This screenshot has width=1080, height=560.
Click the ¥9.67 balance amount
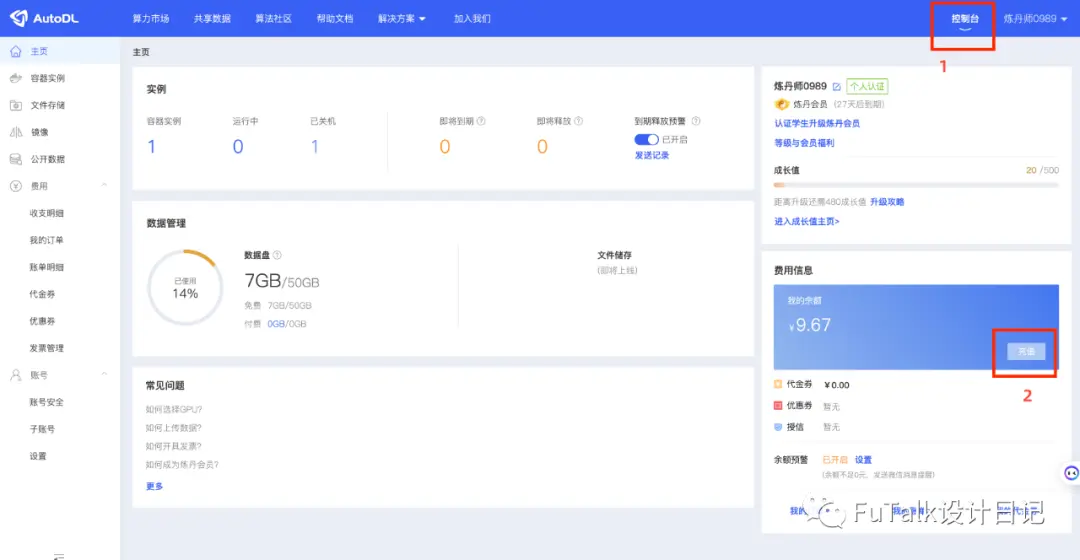pyautogui.click(x=810, y=325)
